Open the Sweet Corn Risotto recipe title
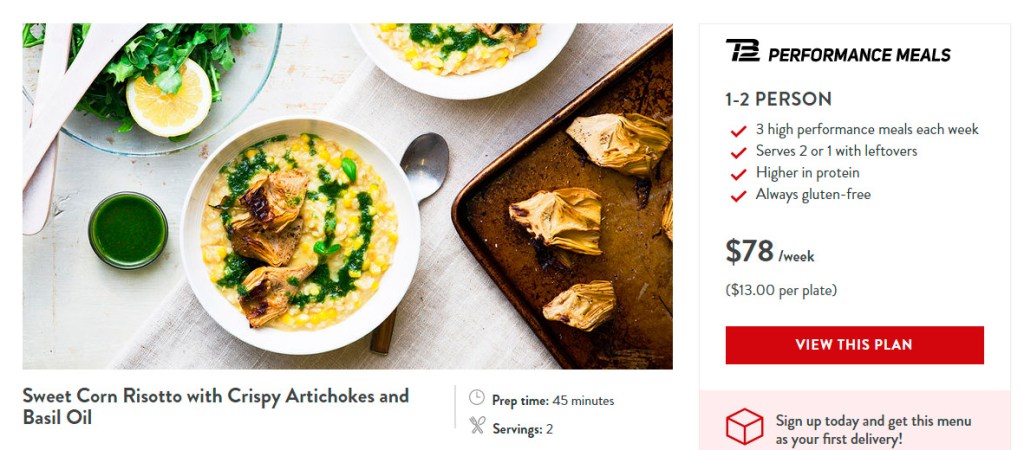1024x450 pixels. [x=216, y=406]
